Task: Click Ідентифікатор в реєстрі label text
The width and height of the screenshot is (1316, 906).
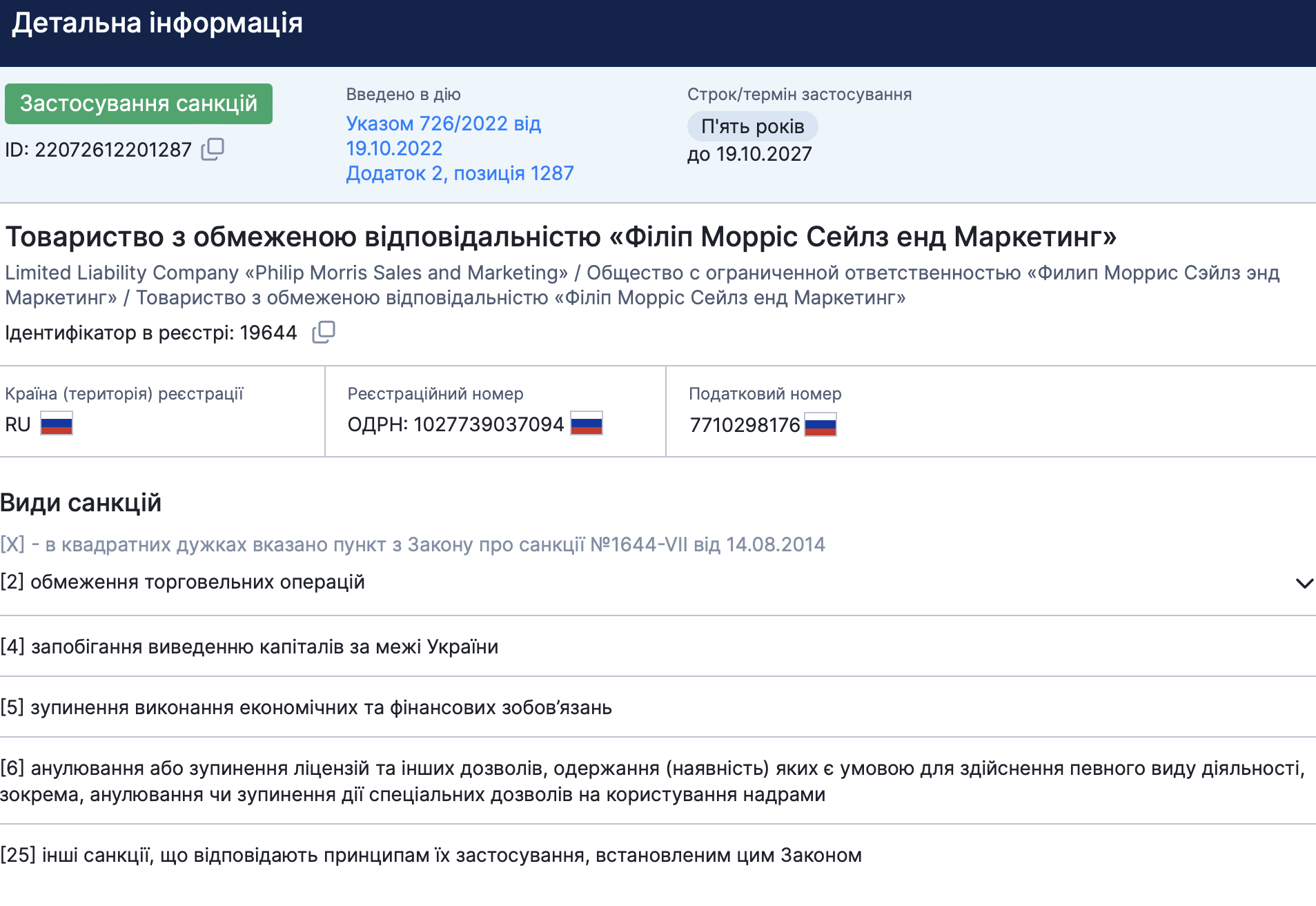Action: (x=119, y=333)
